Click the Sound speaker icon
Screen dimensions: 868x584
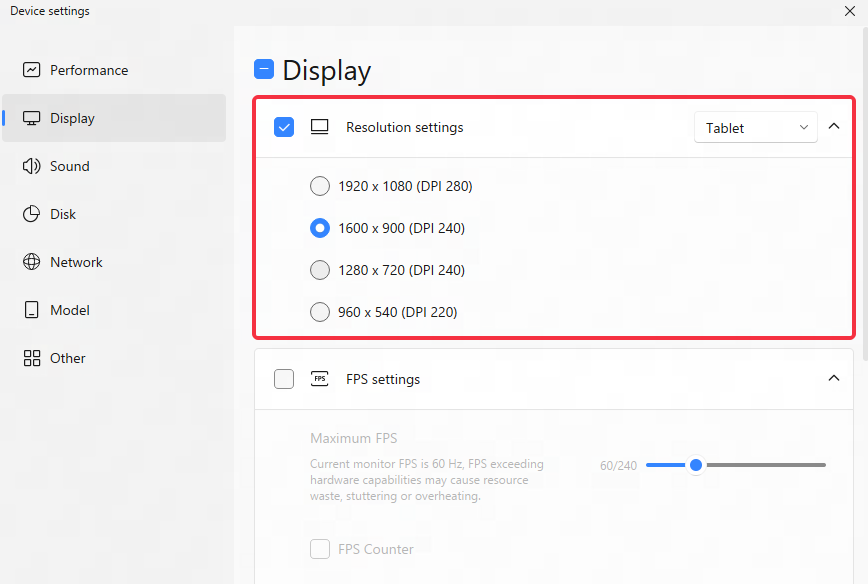click(x=32, y=166)
